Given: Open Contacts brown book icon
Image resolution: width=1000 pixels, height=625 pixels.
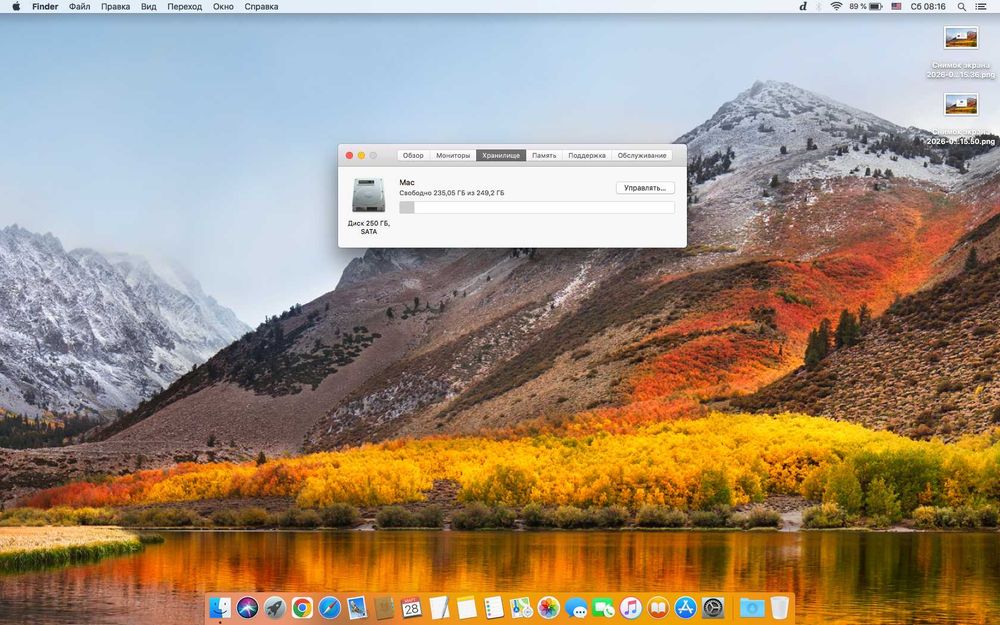Looking at the screenshot, I should pyautogui.click(x=384, y=608).
